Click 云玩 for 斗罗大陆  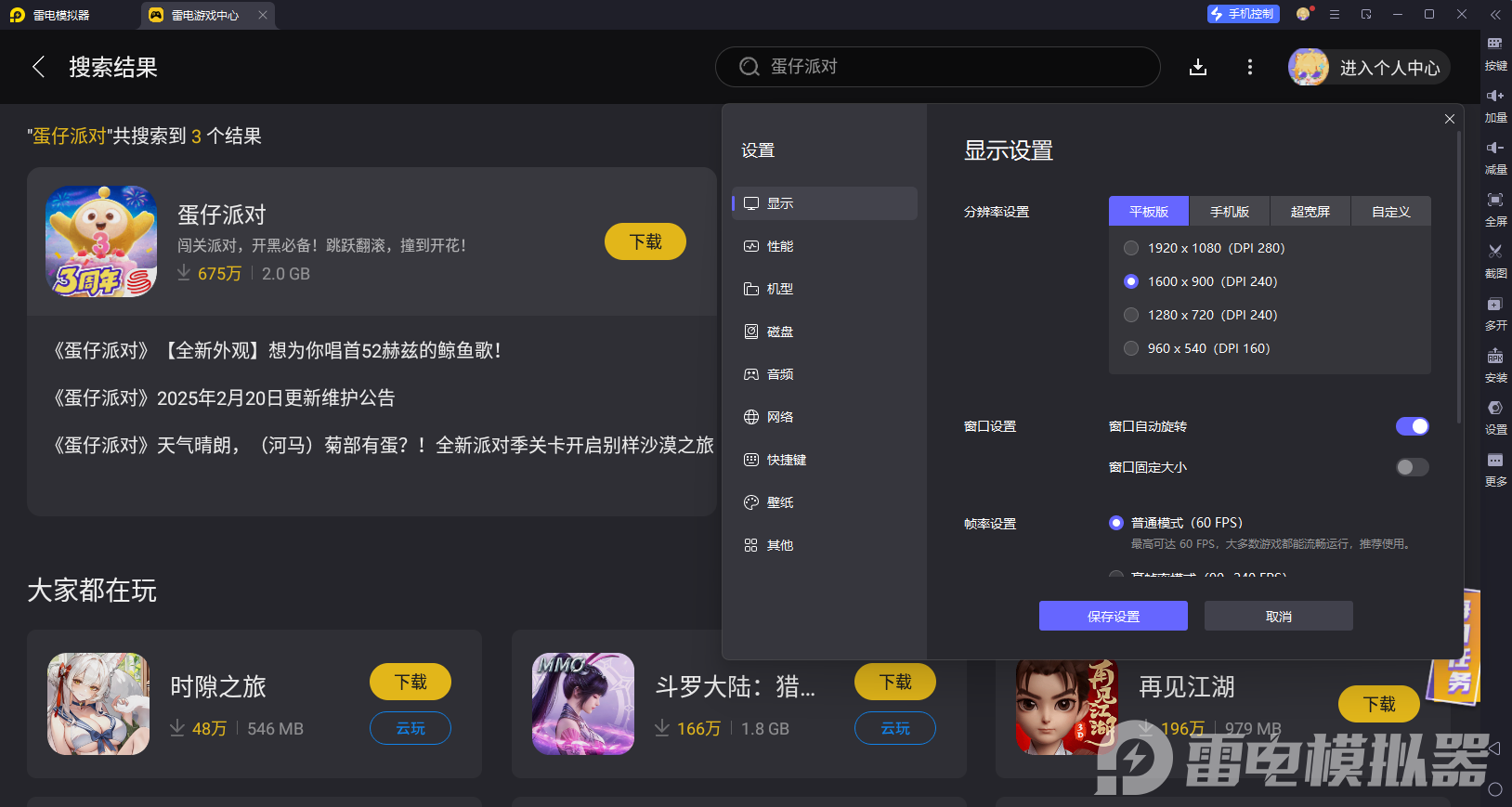[x=895, y=728]
